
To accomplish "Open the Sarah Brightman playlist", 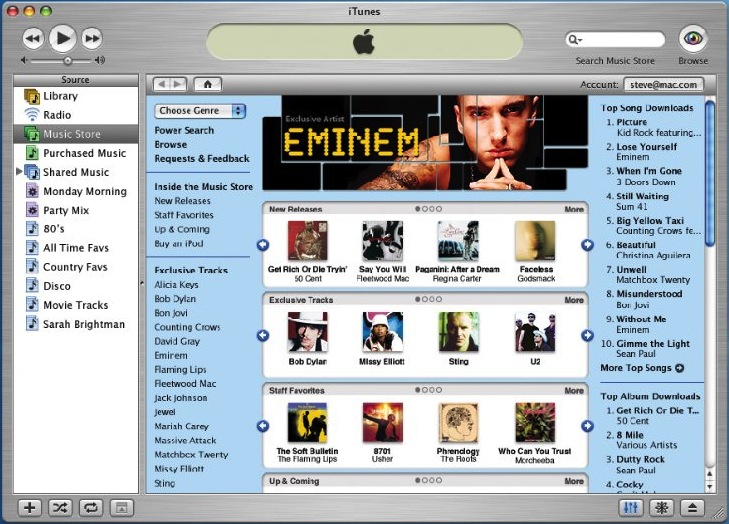I will (76, 324).
